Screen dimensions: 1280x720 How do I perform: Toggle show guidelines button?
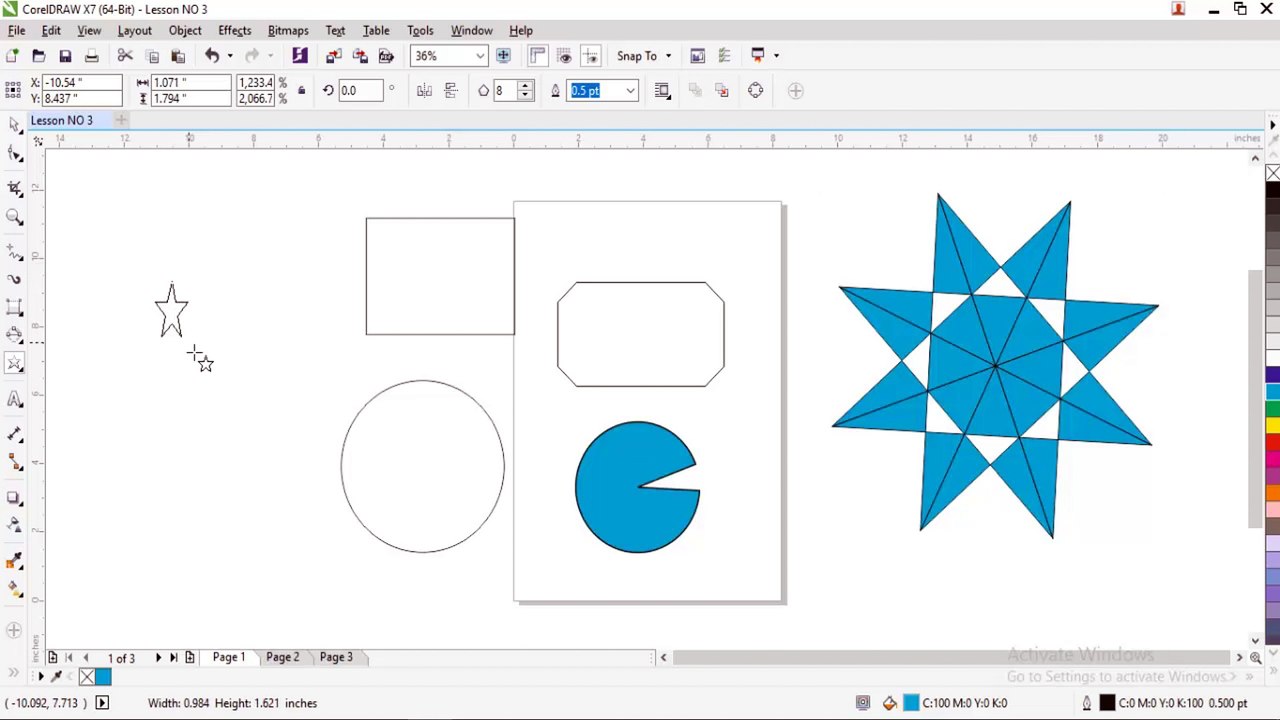click(x=590, y=56)
